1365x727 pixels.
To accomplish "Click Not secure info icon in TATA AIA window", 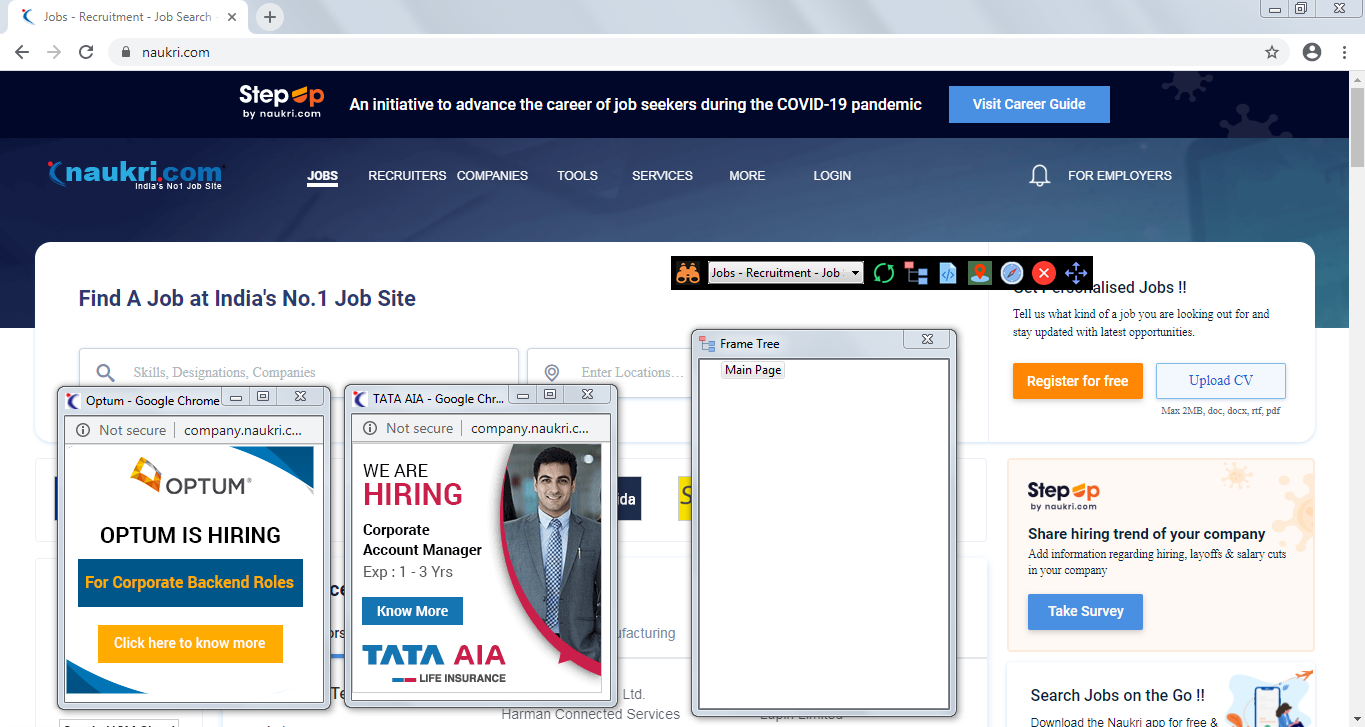I will click(x=370, y=428).
